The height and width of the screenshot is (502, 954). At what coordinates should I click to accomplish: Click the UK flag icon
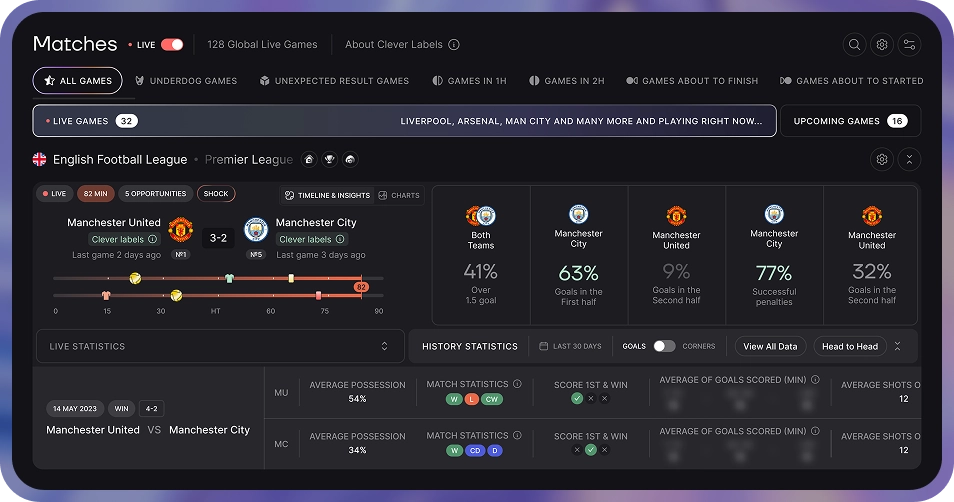point(40,159)
